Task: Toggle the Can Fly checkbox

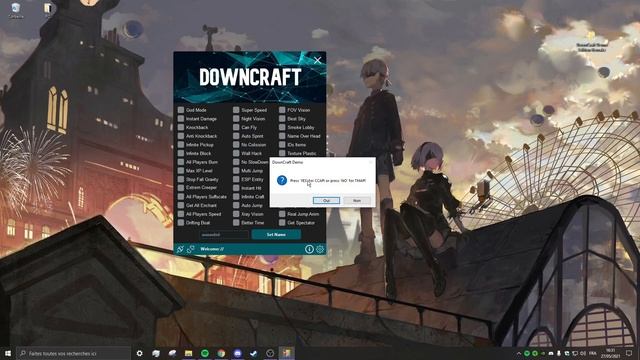Action: (236, 127)
